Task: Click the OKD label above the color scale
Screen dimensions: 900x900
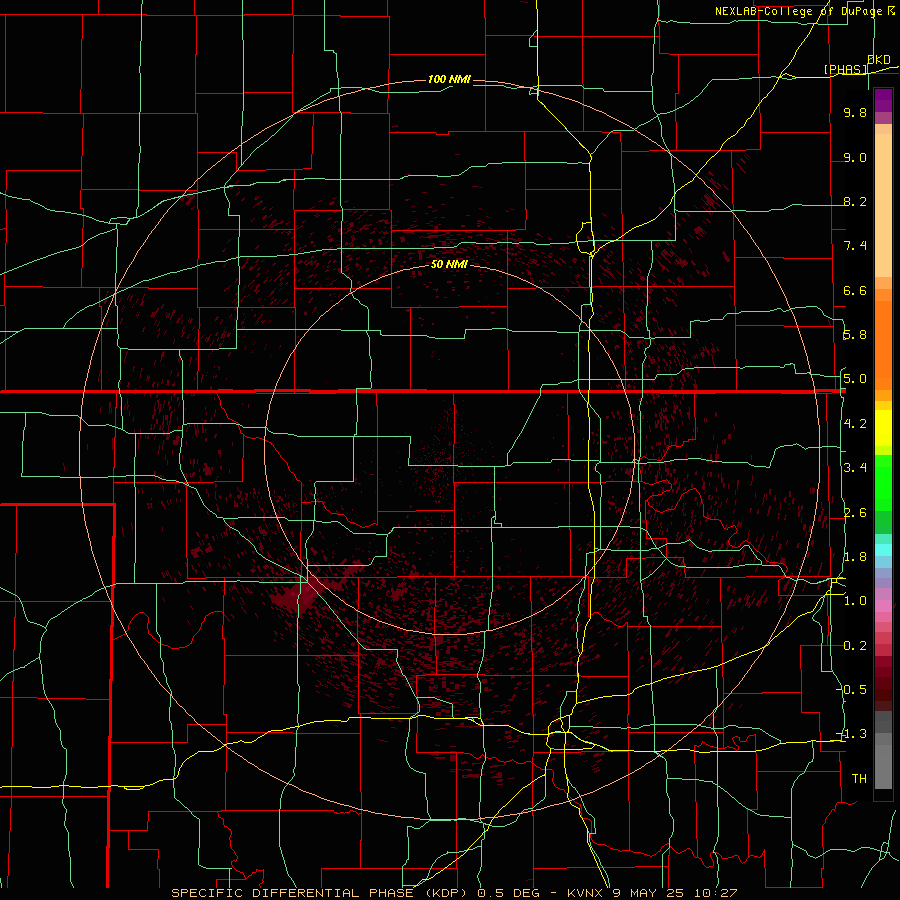Action: tap(879, 59)
